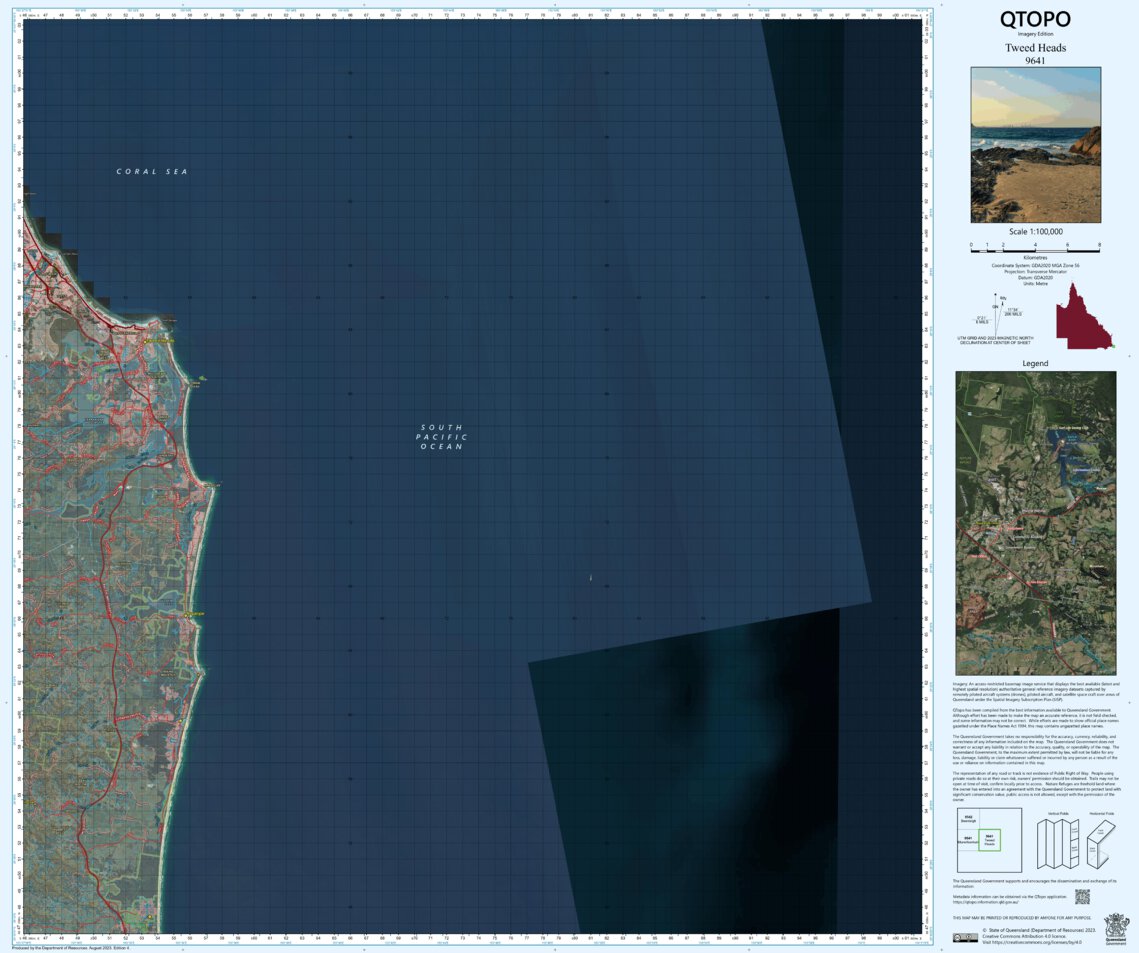Expand the Legend panel heading

point(1035,363)
